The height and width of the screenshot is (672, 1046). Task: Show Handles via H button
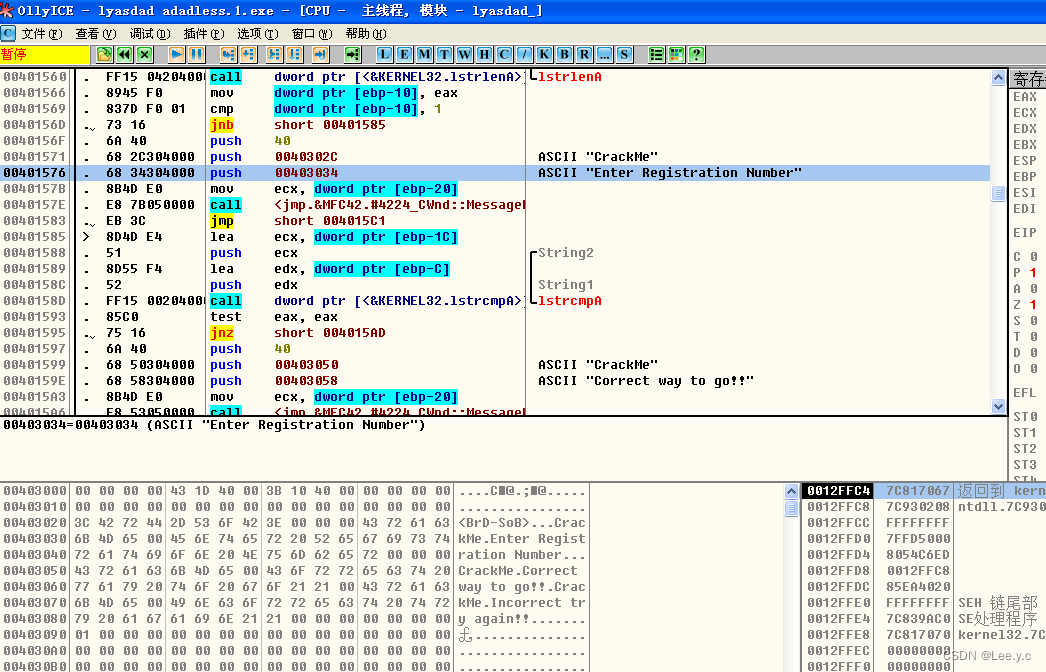(x=484, y=55)
